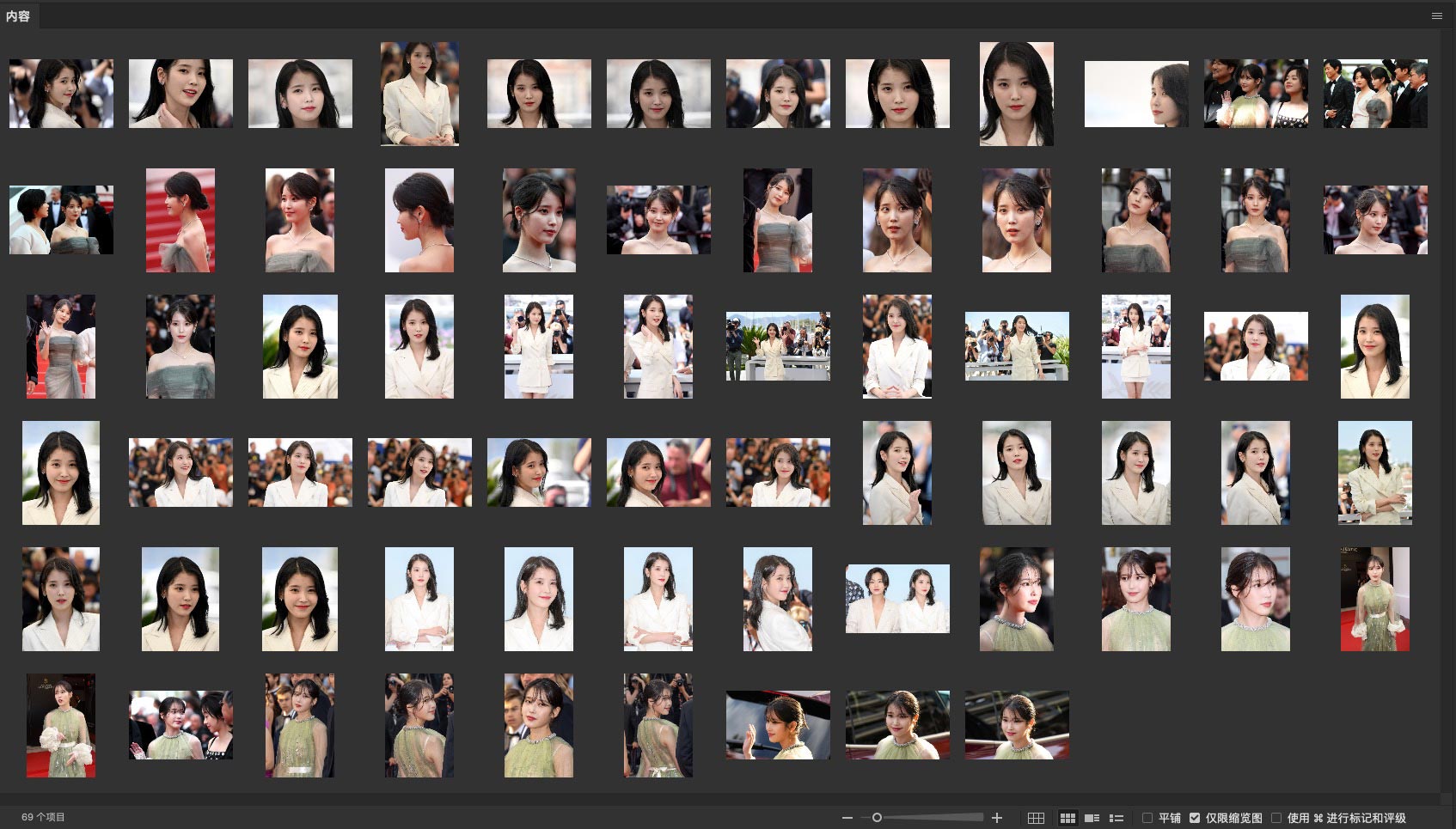Select photo with man in red shirt behind
The image size is (1456, 829).
tap(658, 472)
